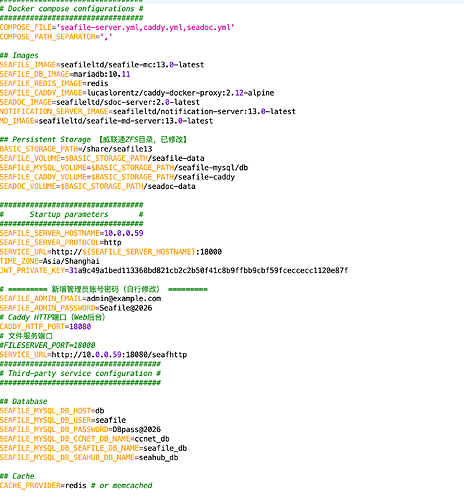Click the SEAFILE_MYSQL_DB_PASSWORD line
Screen dimensions: 464x500
(80, 429)
